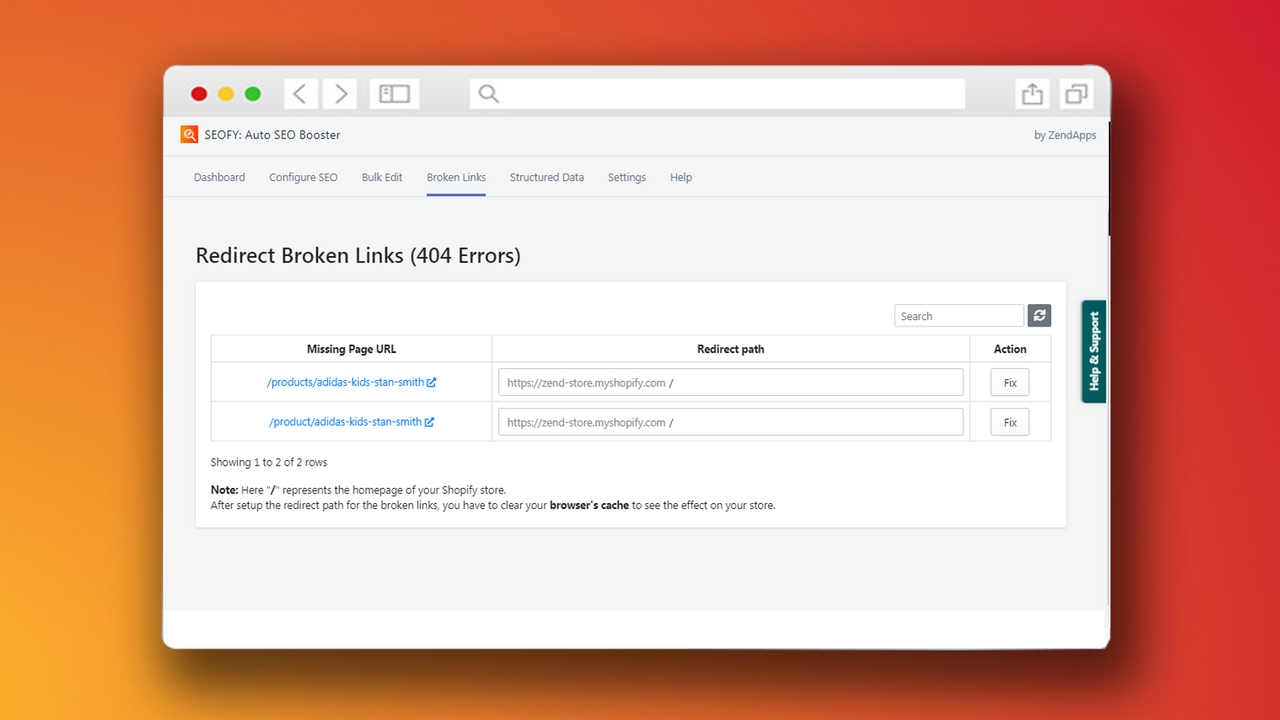Image resolution: width=1280 pixels, height=720 pixels.
Task: Click the back navigation arrow
Action: [x=301, y=93]
